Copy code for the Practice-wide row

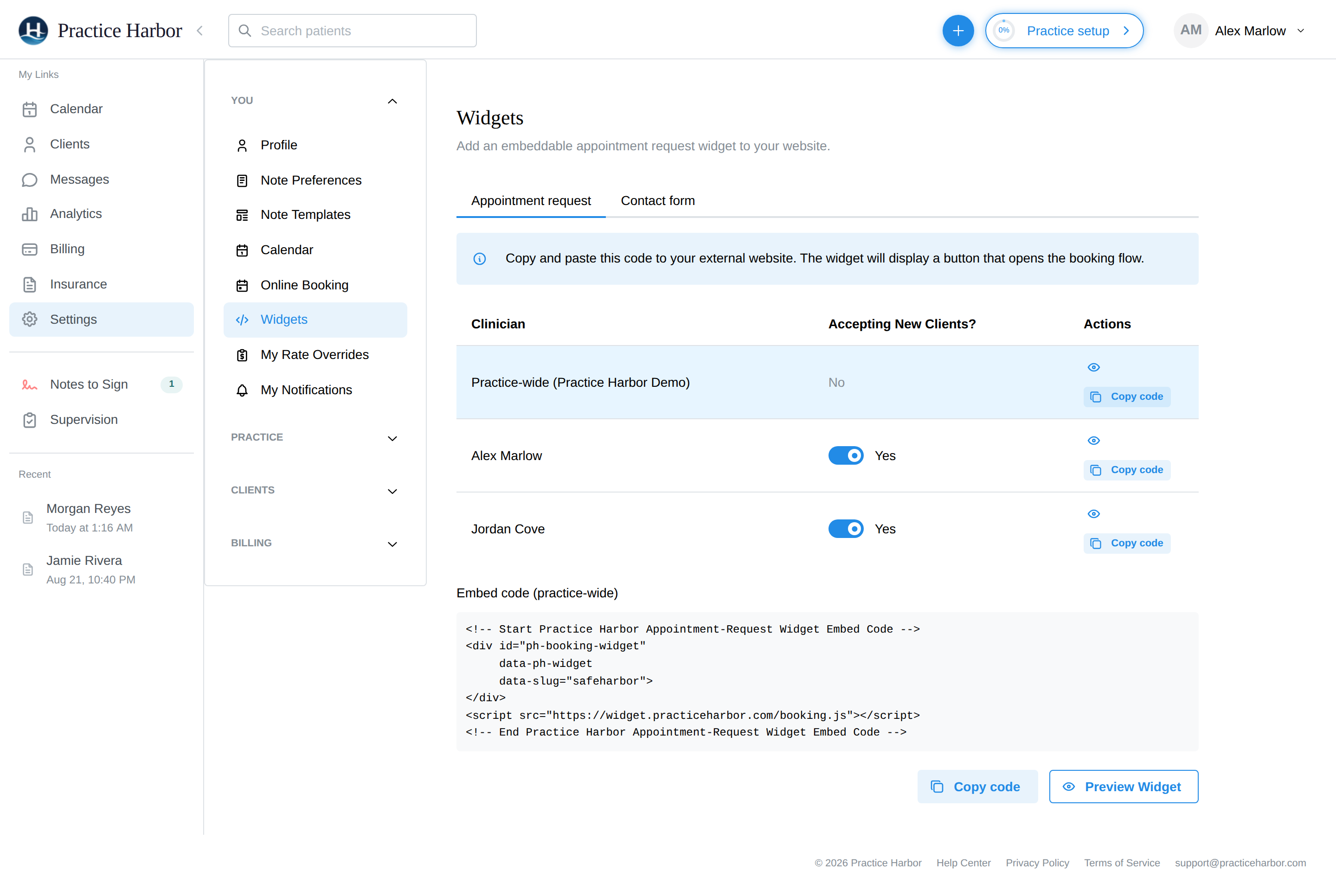click(x=1126, y=397)
